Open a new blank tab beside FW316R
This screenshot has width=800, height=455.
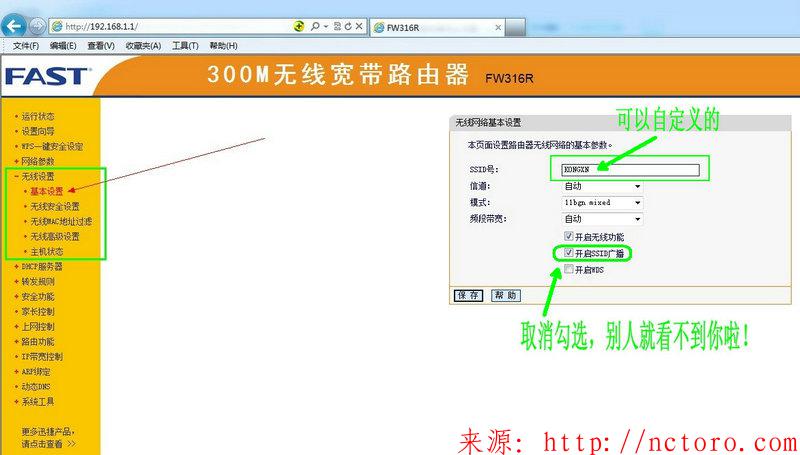coord(515,28)
